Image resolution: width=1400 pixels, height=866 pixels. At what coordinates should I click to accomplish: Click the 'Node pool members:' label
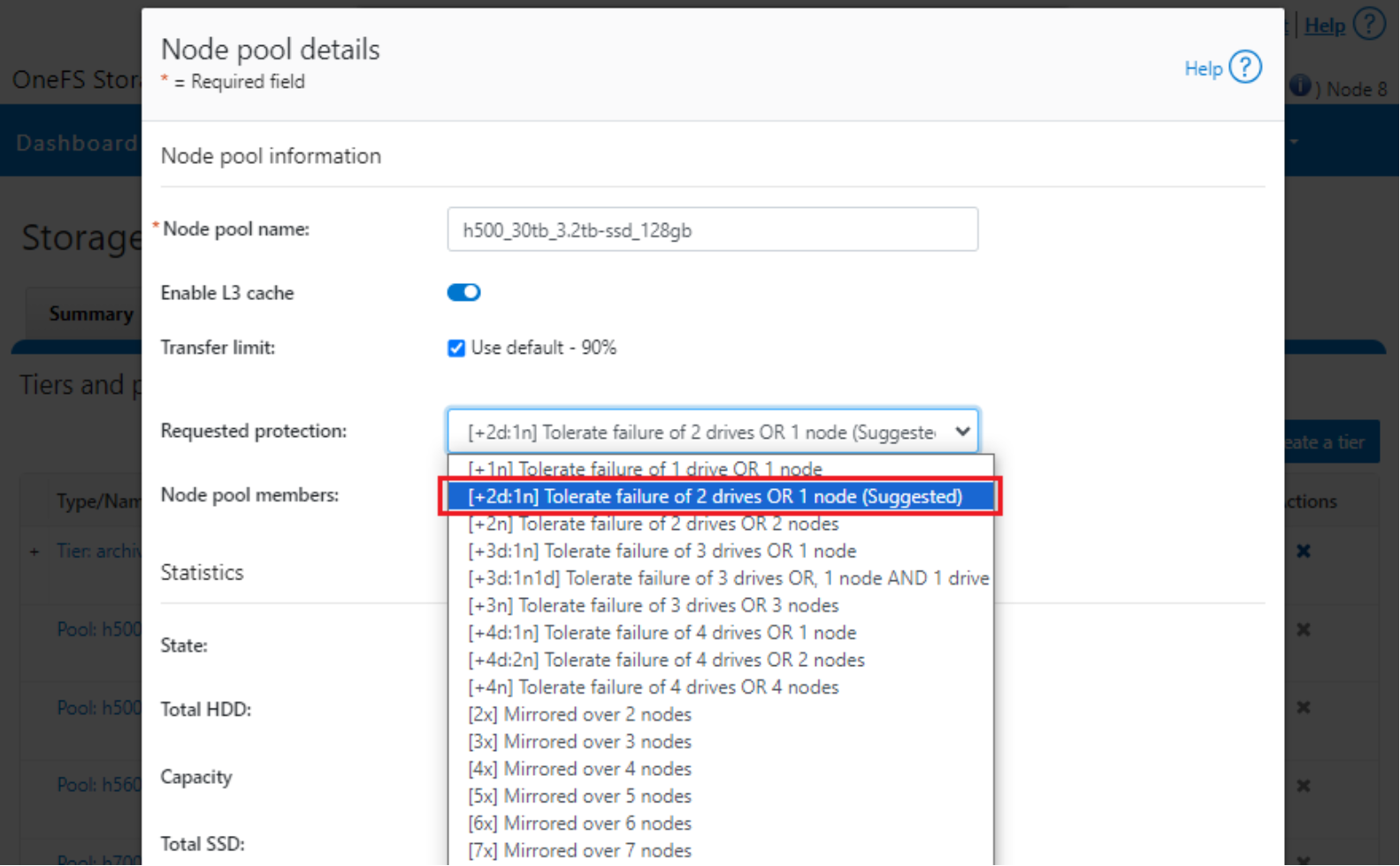[249, 495]
